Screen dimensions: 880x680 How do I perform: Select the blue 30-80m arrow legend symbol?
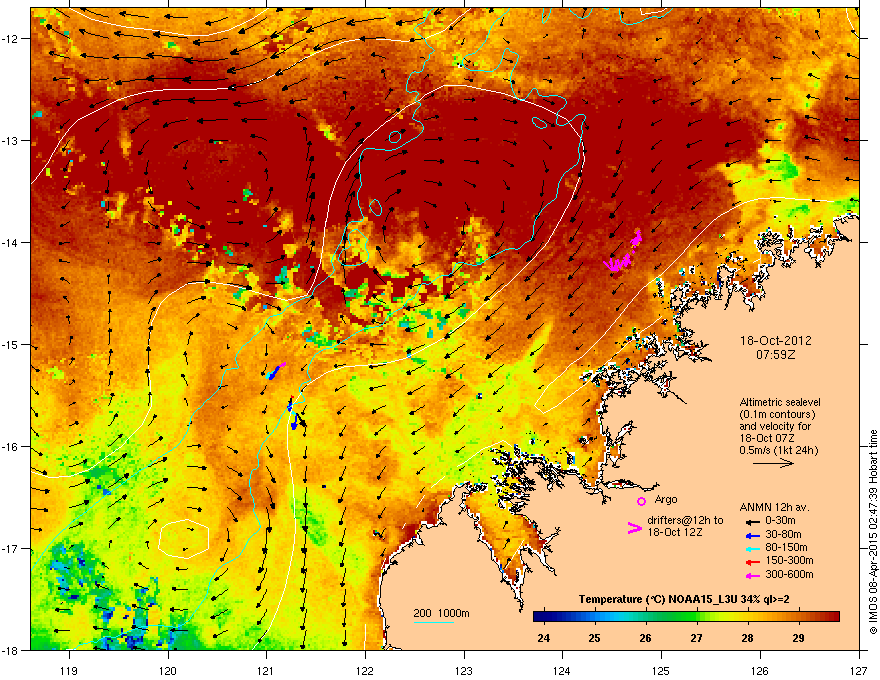point(753,535)
